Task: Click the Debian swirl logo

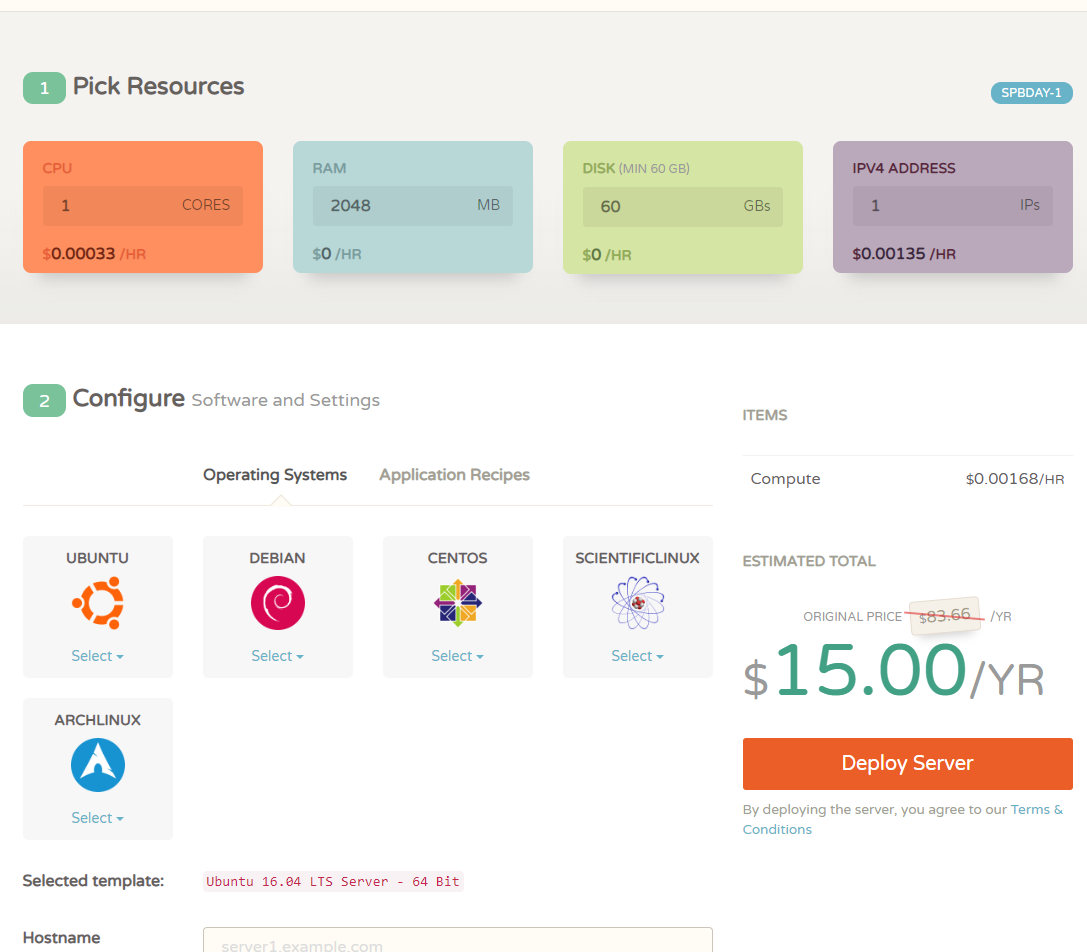Action: pyautogui.click(x=277, y=603)
